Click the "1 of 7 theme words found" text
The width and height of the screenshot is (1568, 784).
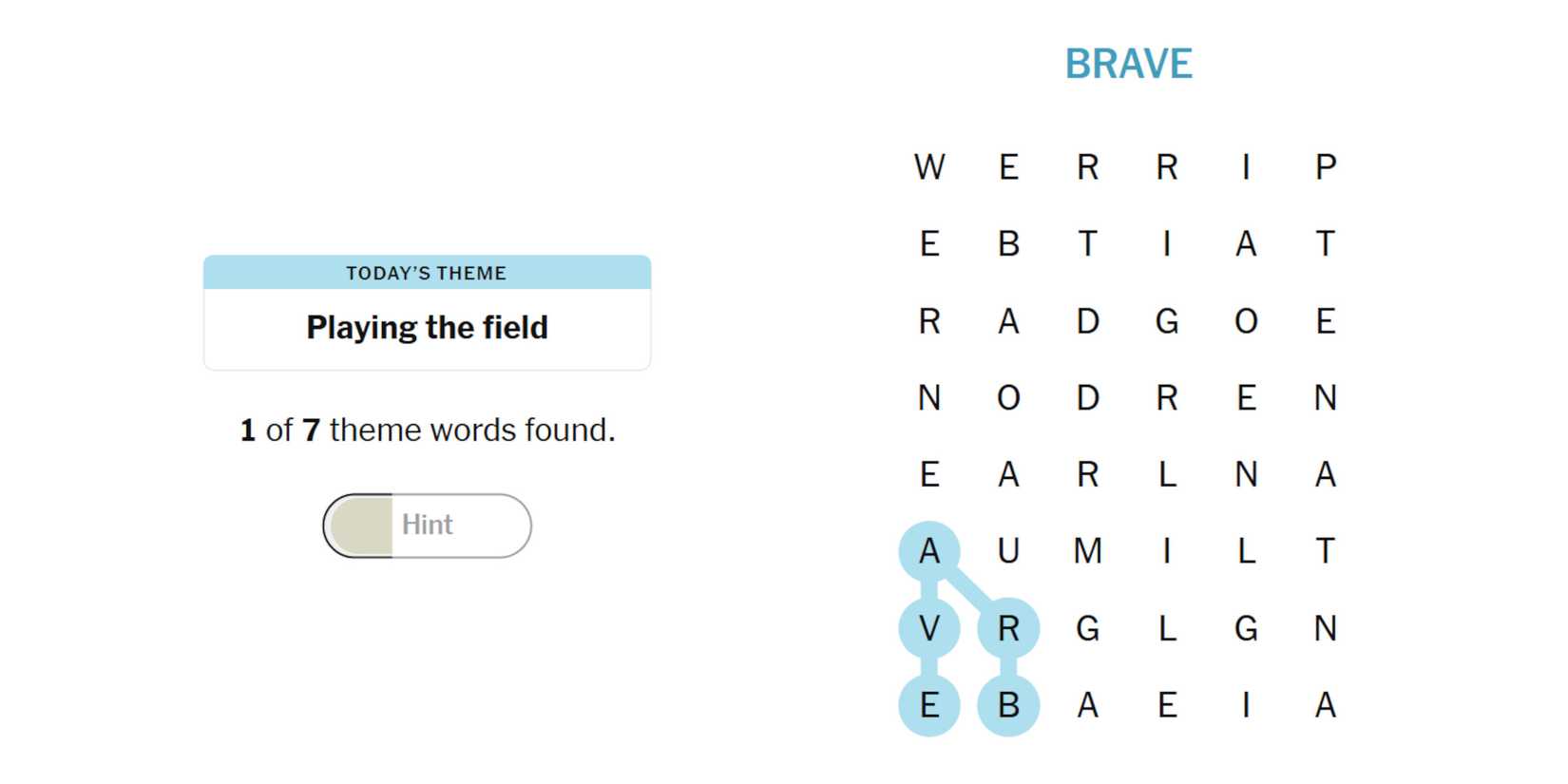(427, 430)
